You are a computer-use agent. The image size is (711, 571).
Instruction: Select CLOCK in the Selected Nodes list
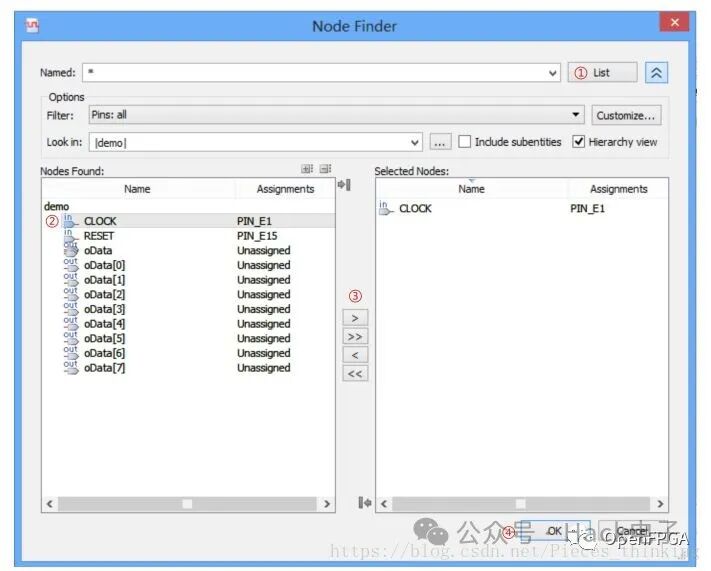point(415,209)
